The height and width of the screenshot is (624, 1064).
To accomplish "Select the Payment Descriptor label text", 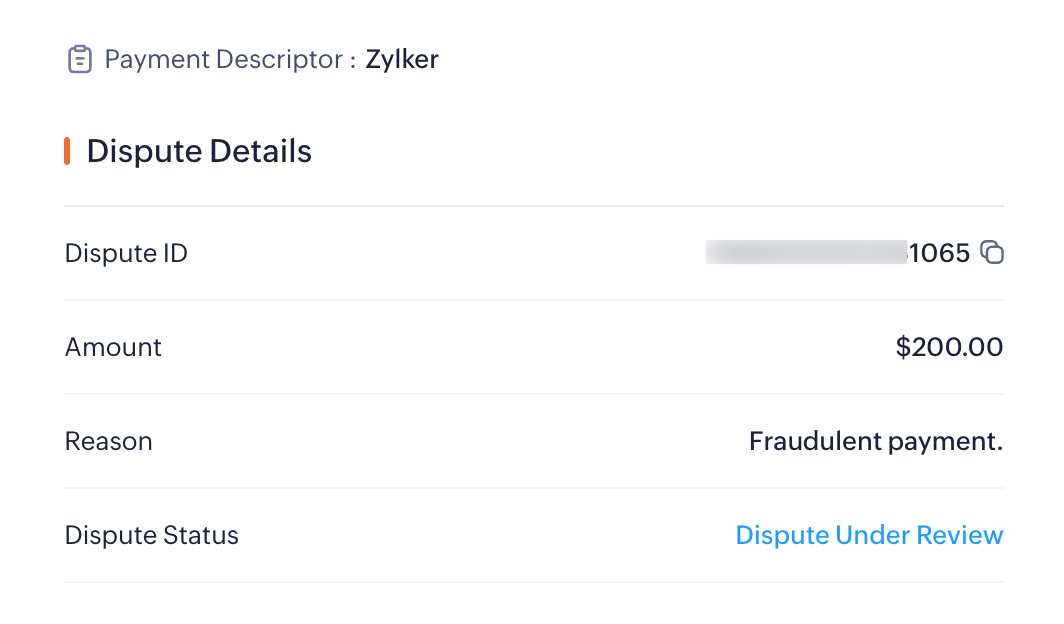I will [230, 60].
